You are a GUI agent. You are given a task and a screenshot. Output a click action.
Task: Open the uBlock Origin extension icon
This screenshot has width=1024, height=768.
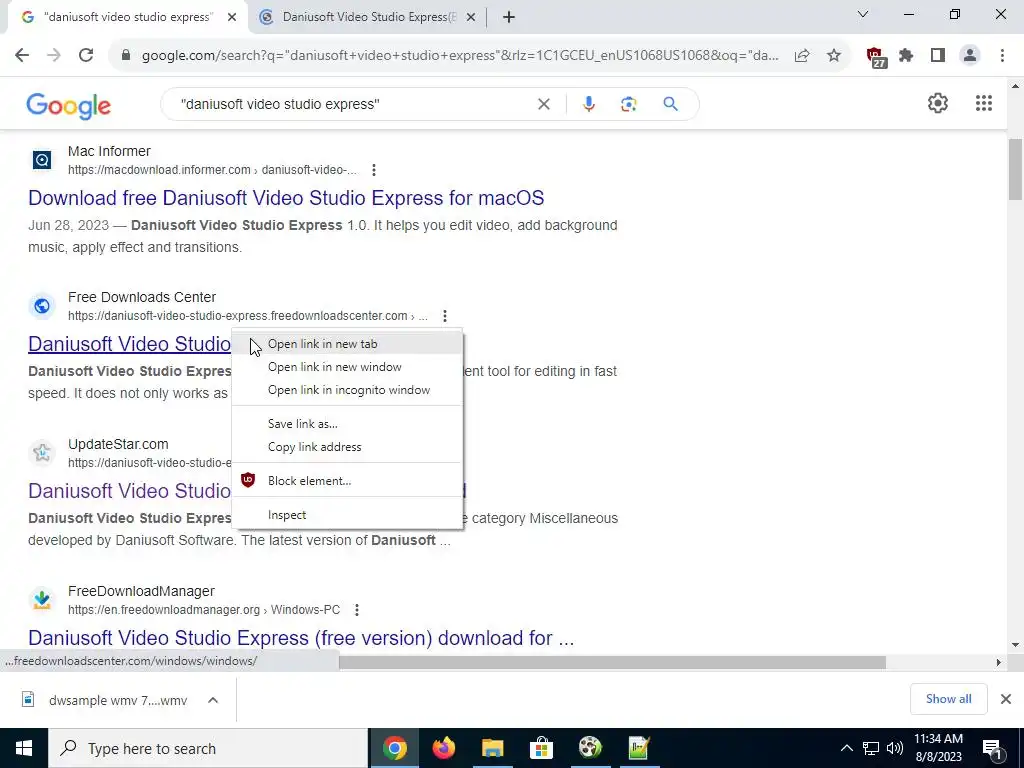[x=876, y=57]
